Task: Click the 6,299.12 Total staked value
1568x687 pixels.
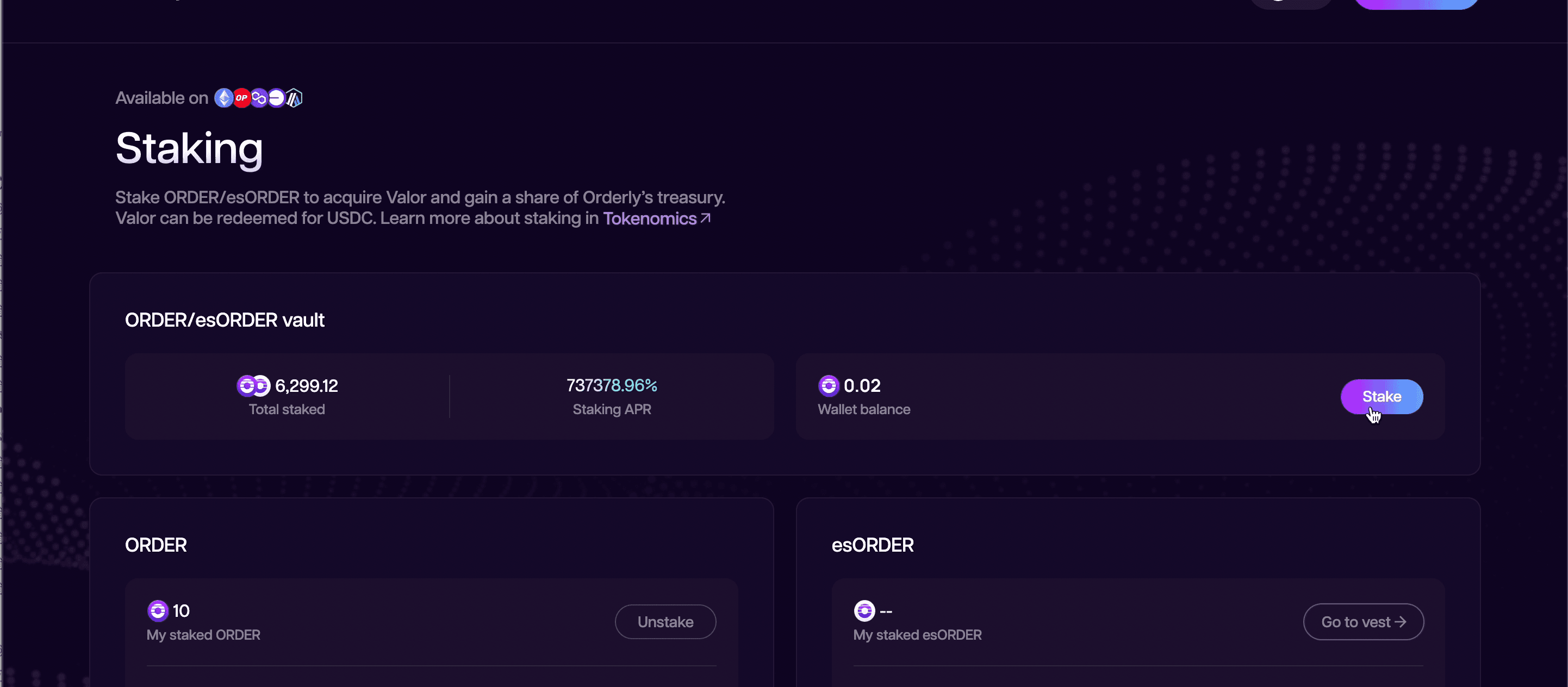Action: (x=306, y=386)
